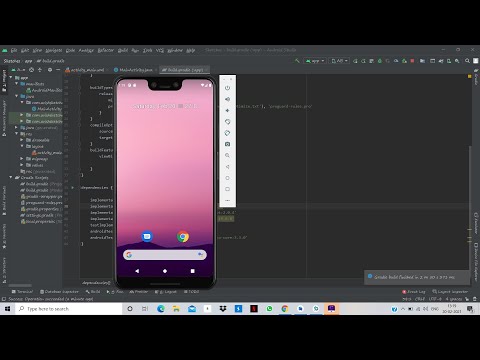Click the Google search bar on phone
This screenshot has height=360, width=480.
[165, 255]
